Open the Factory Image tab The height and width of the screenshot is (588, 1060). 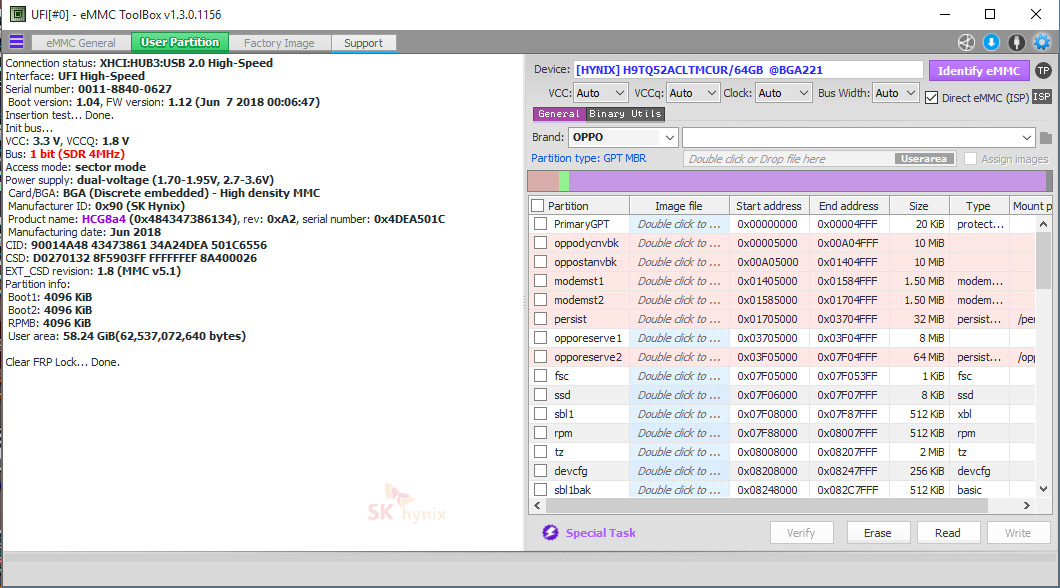click(x=279, y=43)
